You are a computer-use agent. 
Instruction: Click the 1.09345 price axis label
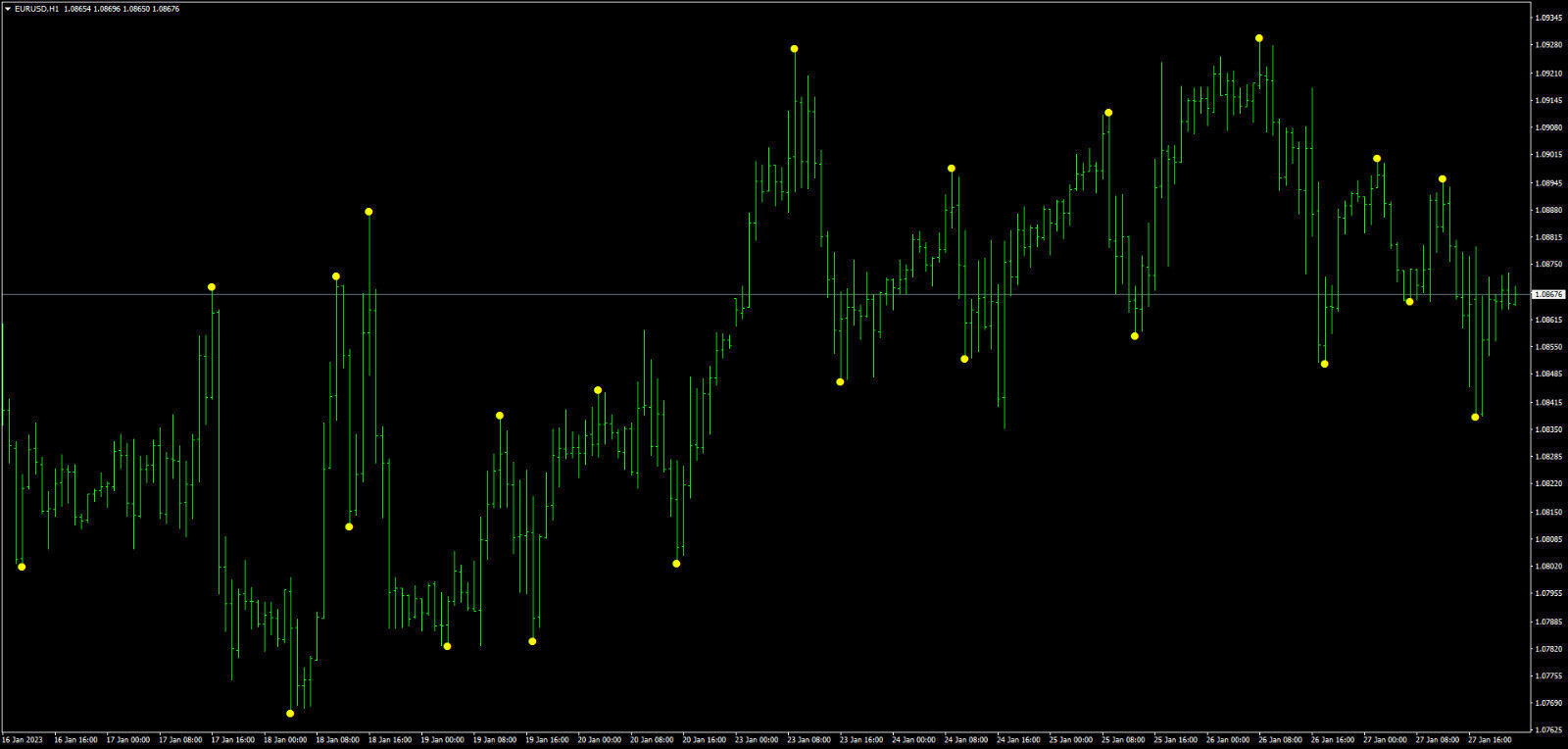pyautogui.click(x=1548, y=18)
